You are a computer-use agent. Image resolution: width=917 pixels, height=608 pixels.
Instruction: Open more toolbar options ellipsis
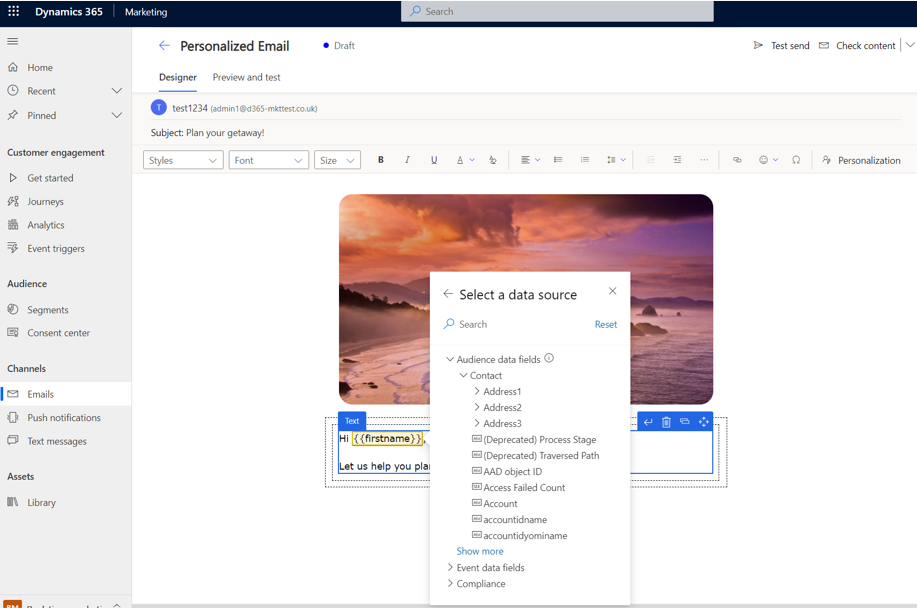704,160
